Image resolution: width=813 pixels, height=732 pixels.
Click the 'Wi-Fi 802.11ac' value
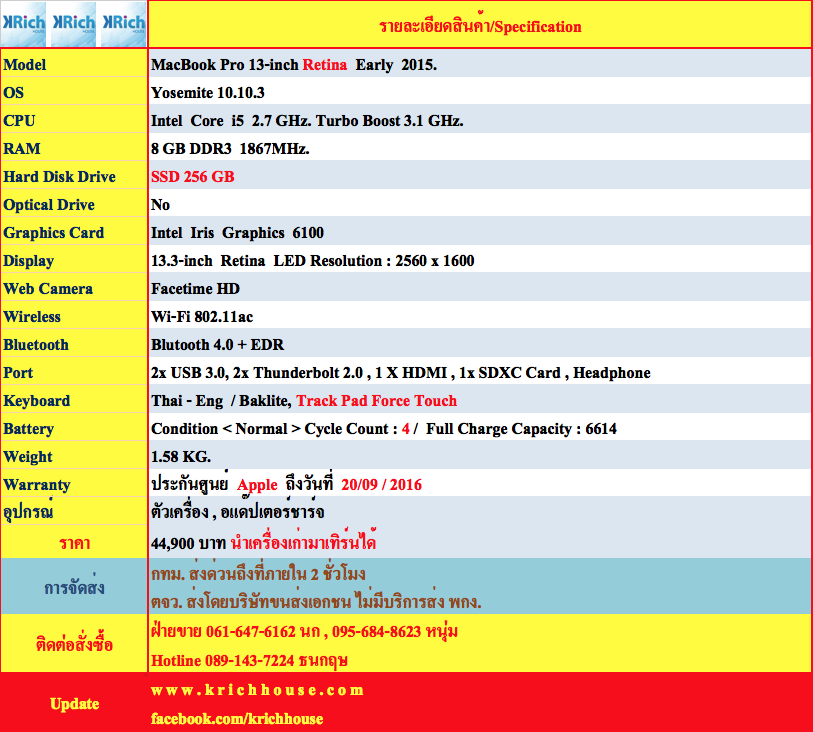[202, 317]
